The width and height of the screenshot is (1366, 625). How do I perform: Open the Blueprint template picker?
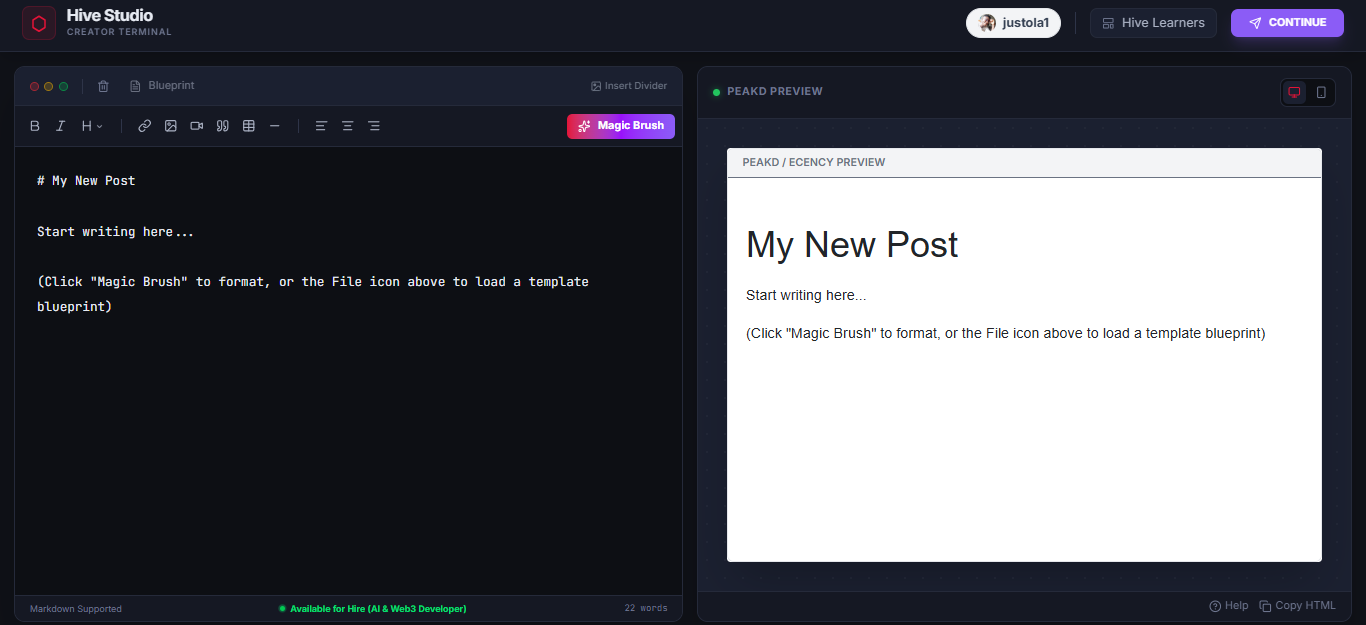coord(162,85)
